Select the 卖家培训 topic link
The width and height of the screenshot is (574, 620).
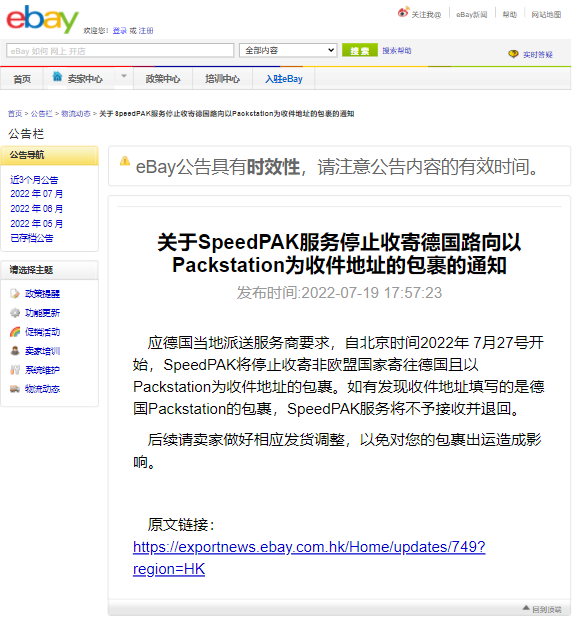click(43, 351)
